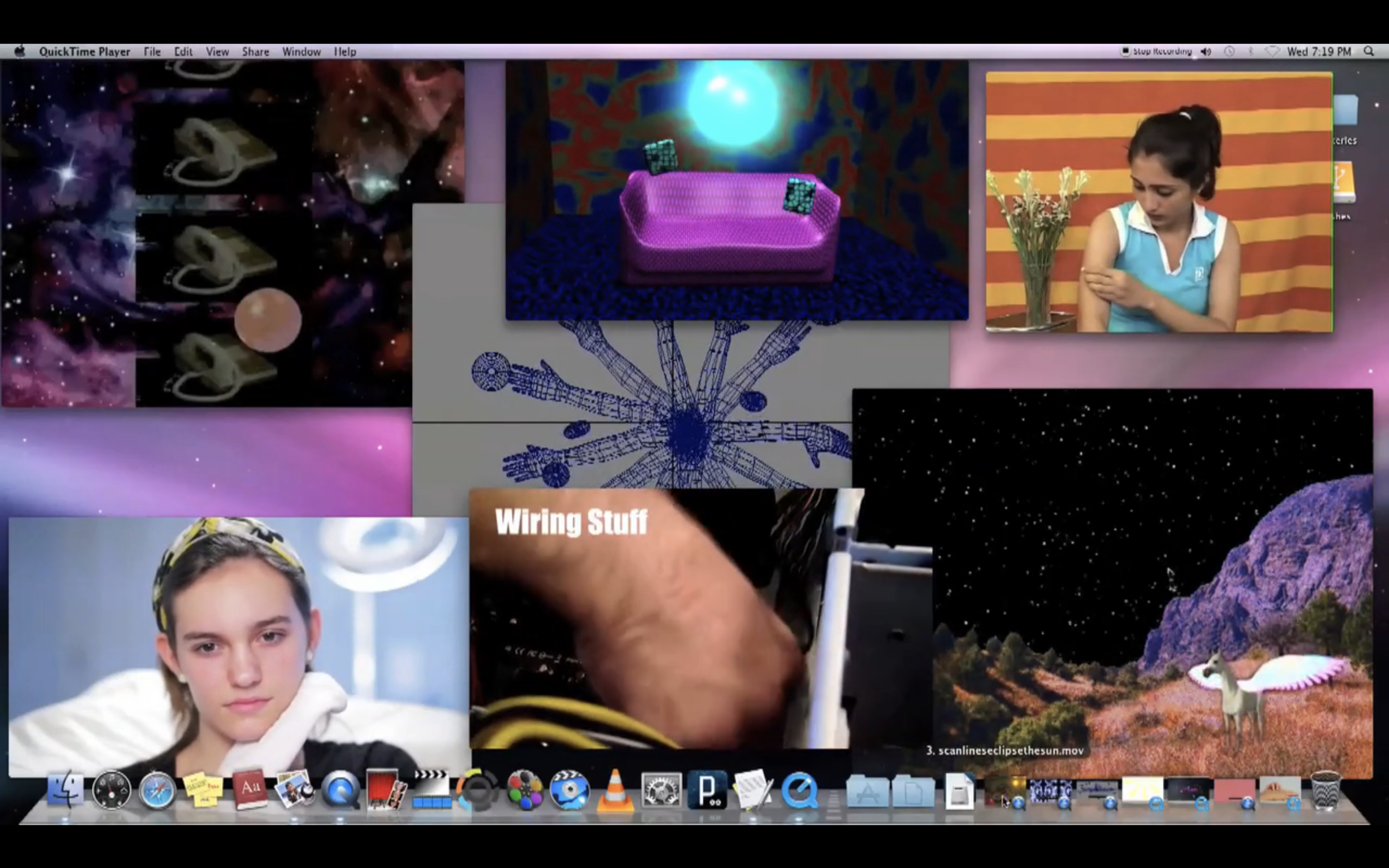Open the Finder icon in the Dock
This screenshot has width=1389, height=868.
pyautogui.click(x=65, y=790)
